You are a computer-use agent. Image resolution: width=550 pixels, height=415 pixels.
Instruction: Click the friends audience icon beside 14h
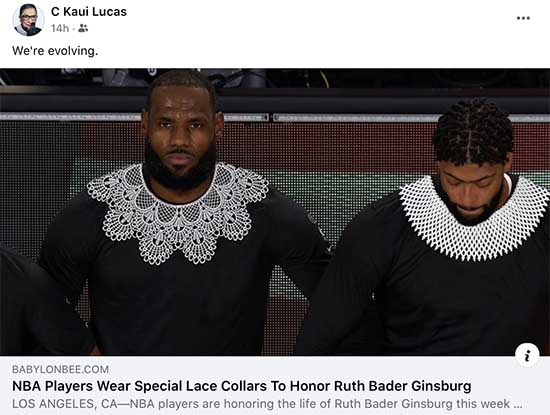tap(83, 28)
